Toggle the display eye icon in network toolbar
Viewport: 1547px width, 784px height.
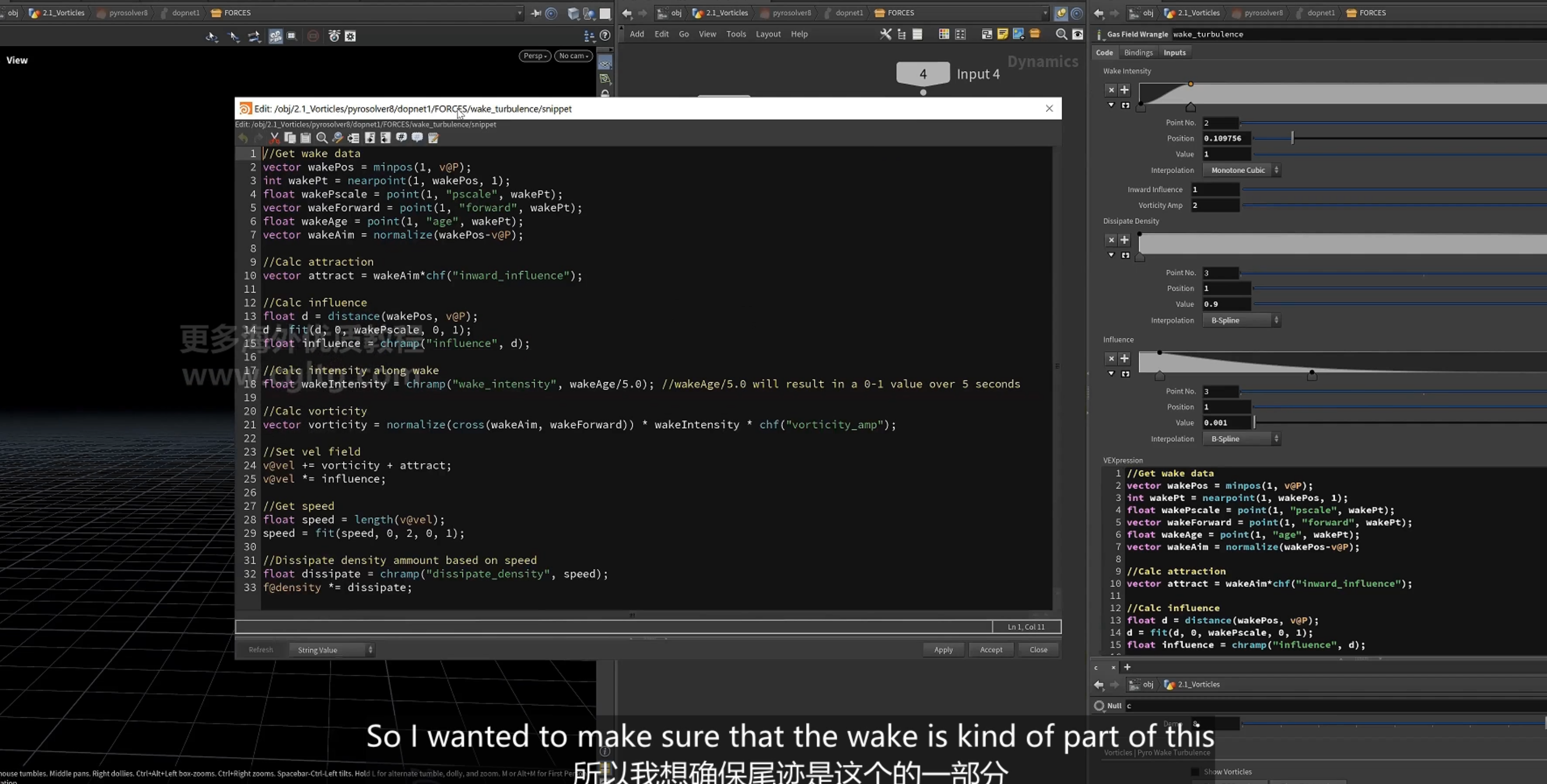[x=1078, y=34]
